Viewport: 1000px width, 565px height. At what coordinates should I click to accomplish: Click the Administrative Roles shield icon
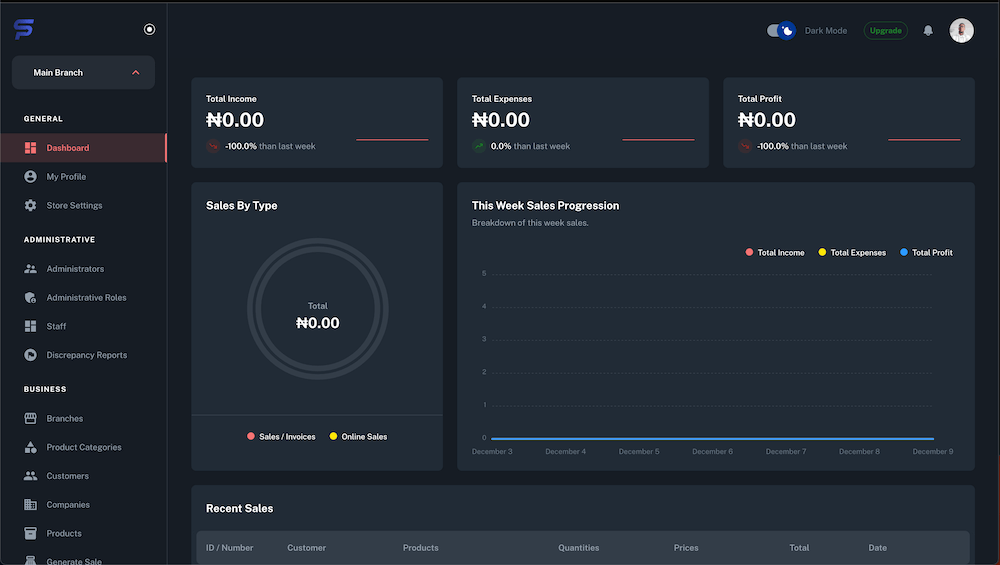(x=30, y=298)
